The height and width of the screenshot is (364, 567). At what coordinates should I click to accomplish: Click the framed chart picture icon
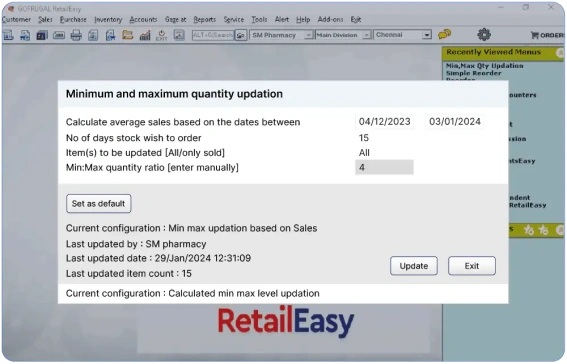tap(179, 35)
